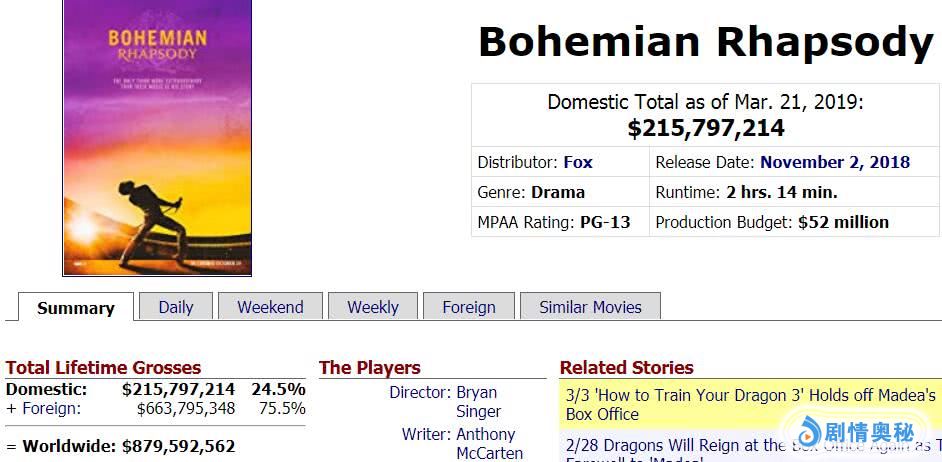Open the Foreign tab

469,307
